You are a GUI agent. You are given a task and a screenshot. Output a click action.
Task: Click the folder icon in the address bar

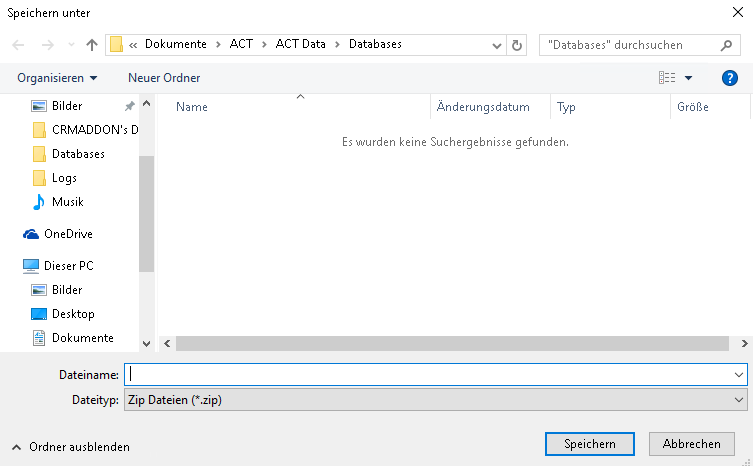116,45
